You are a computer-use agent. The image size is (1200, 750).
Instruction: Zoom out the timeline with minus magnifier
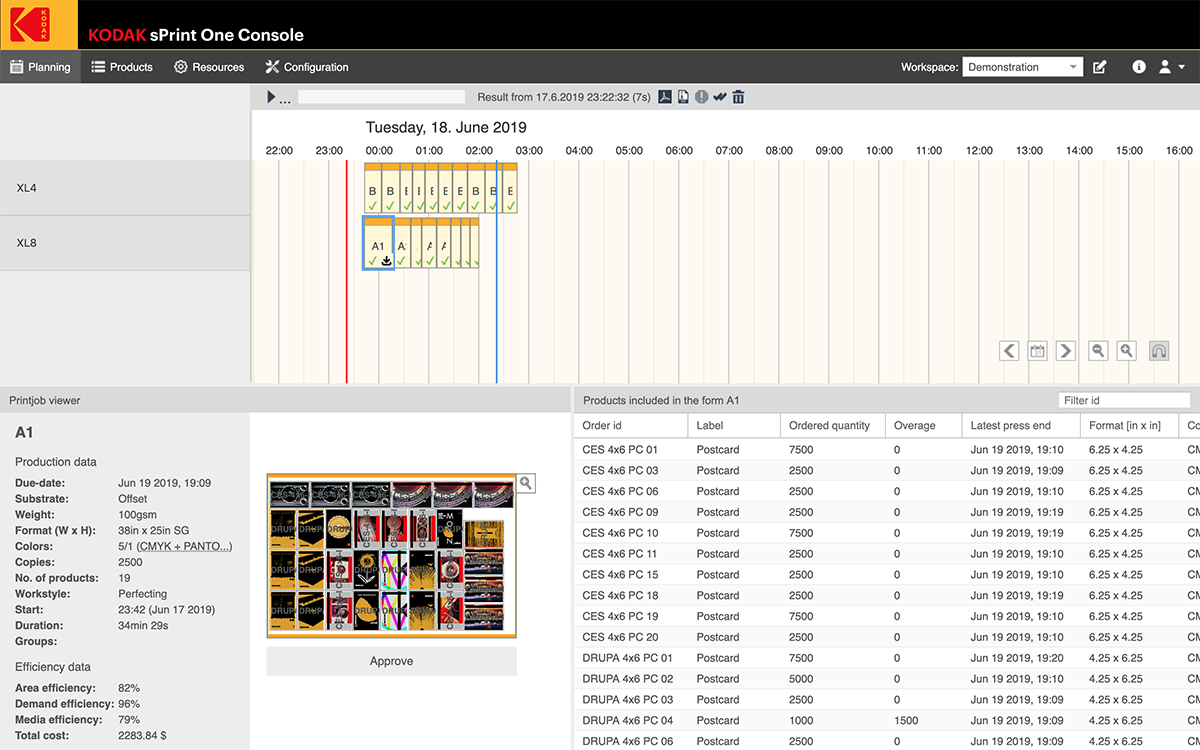click(1098, 351)
